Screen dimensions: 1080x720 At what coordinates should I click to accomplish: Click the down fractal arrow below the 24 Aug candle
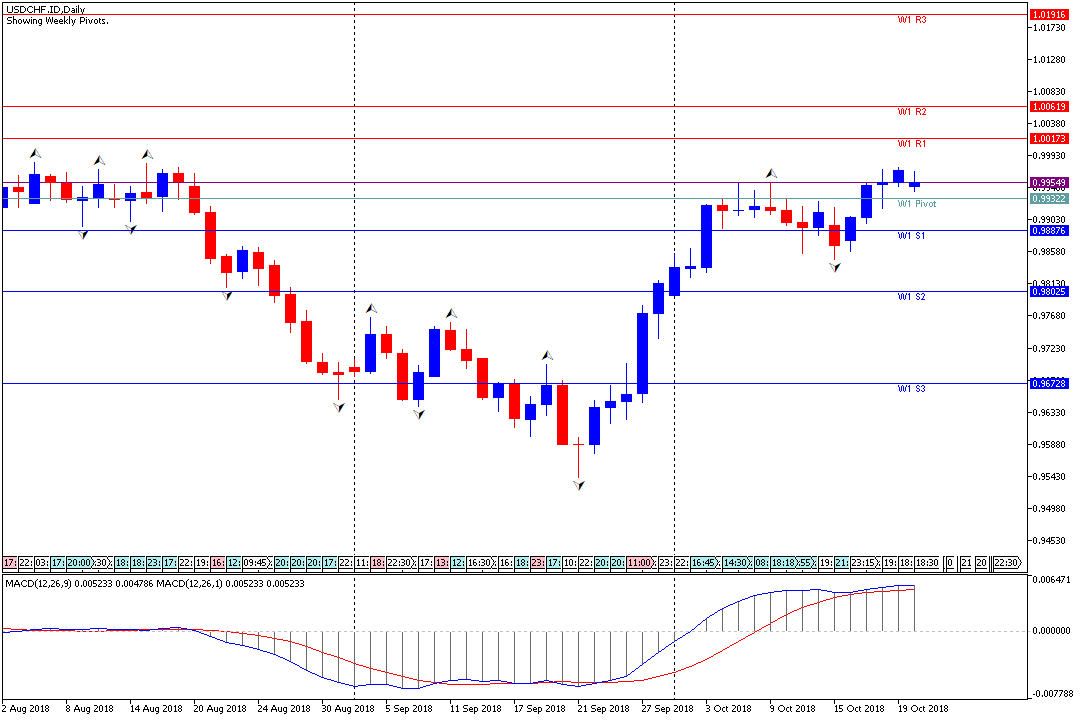click(227, 295)
